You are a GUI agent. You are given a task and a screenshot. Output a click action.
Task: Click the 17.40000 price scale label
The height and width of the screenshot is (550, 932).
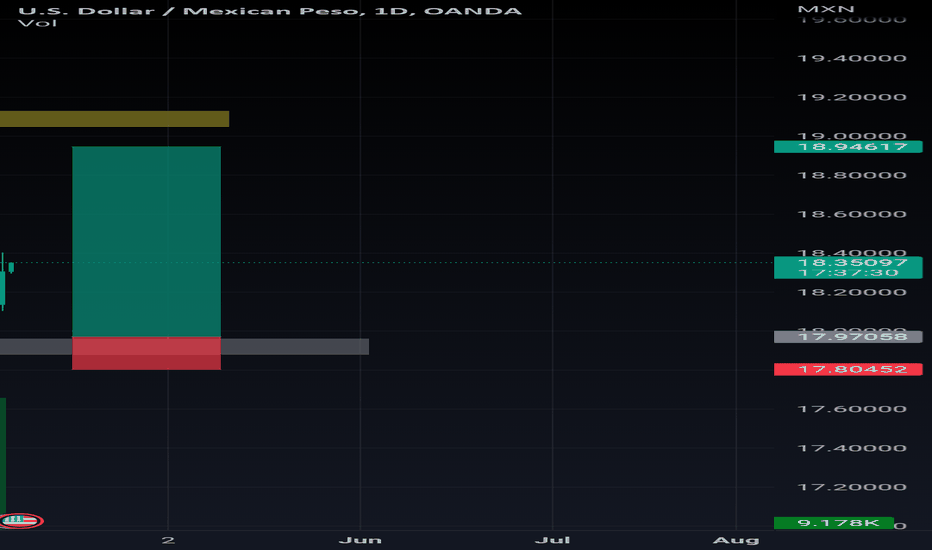[x=852, y=448]
